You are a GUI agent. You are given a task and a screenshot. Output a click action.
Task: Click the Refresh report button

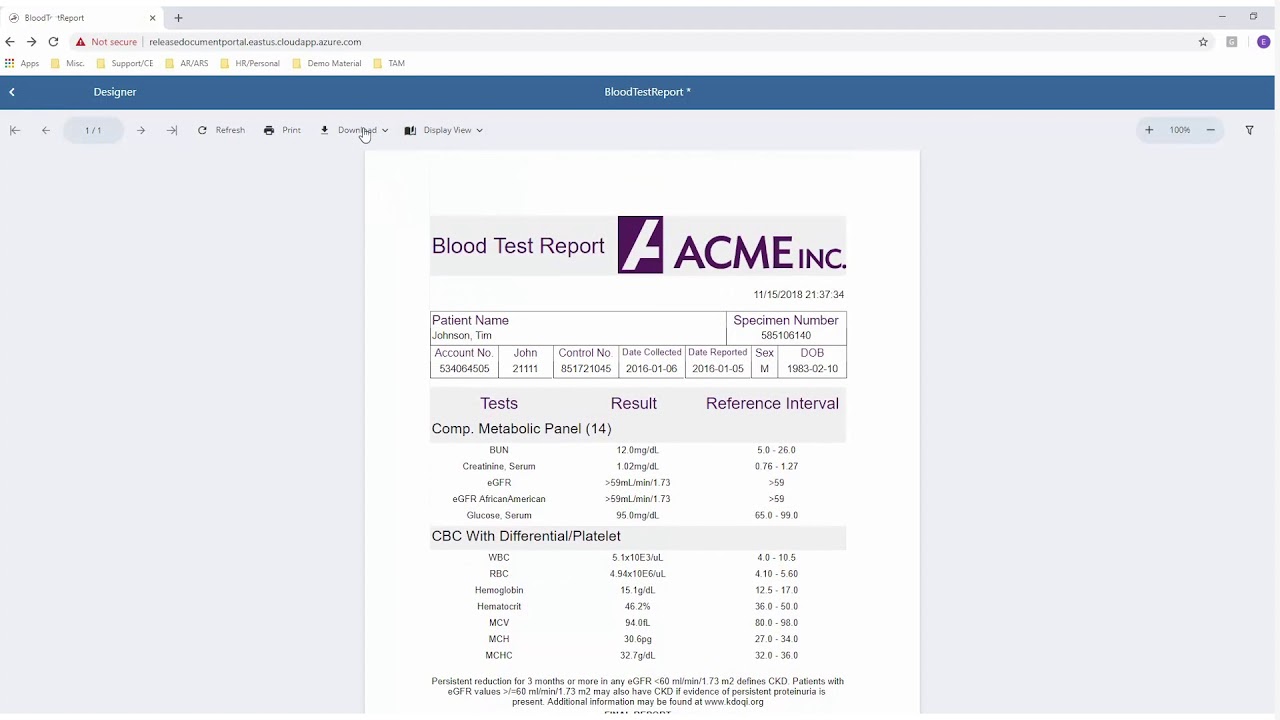[221, 130]
